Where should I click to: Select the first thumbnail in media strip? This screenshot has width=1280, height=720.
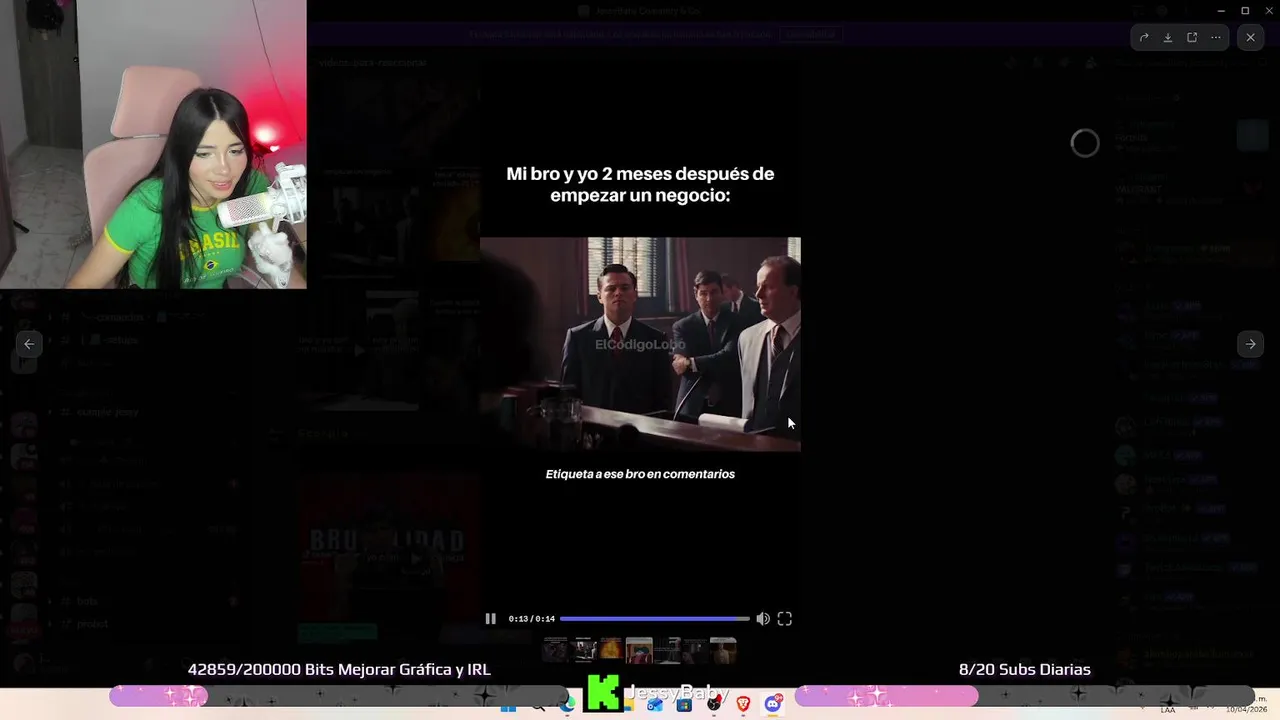click(555, 650)
